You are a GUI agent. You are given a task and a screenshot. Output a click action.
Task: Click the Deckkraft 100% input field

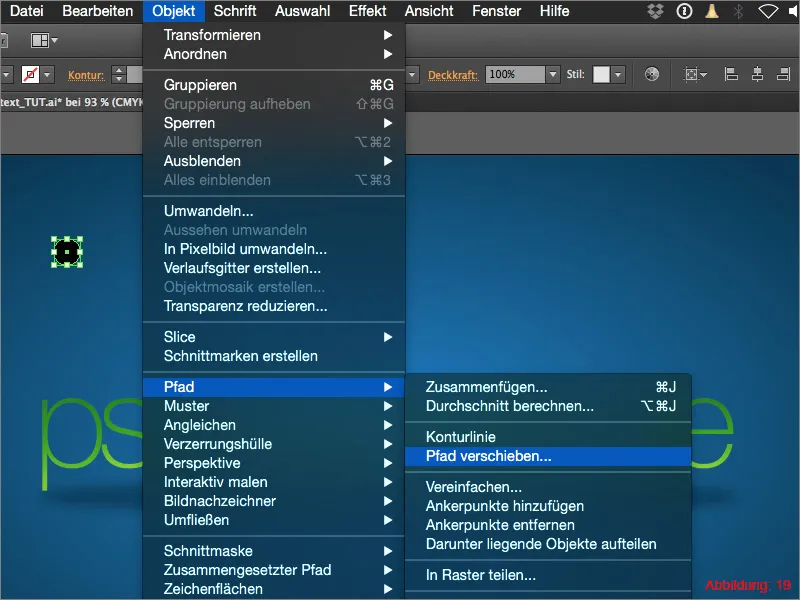point(515,74)
